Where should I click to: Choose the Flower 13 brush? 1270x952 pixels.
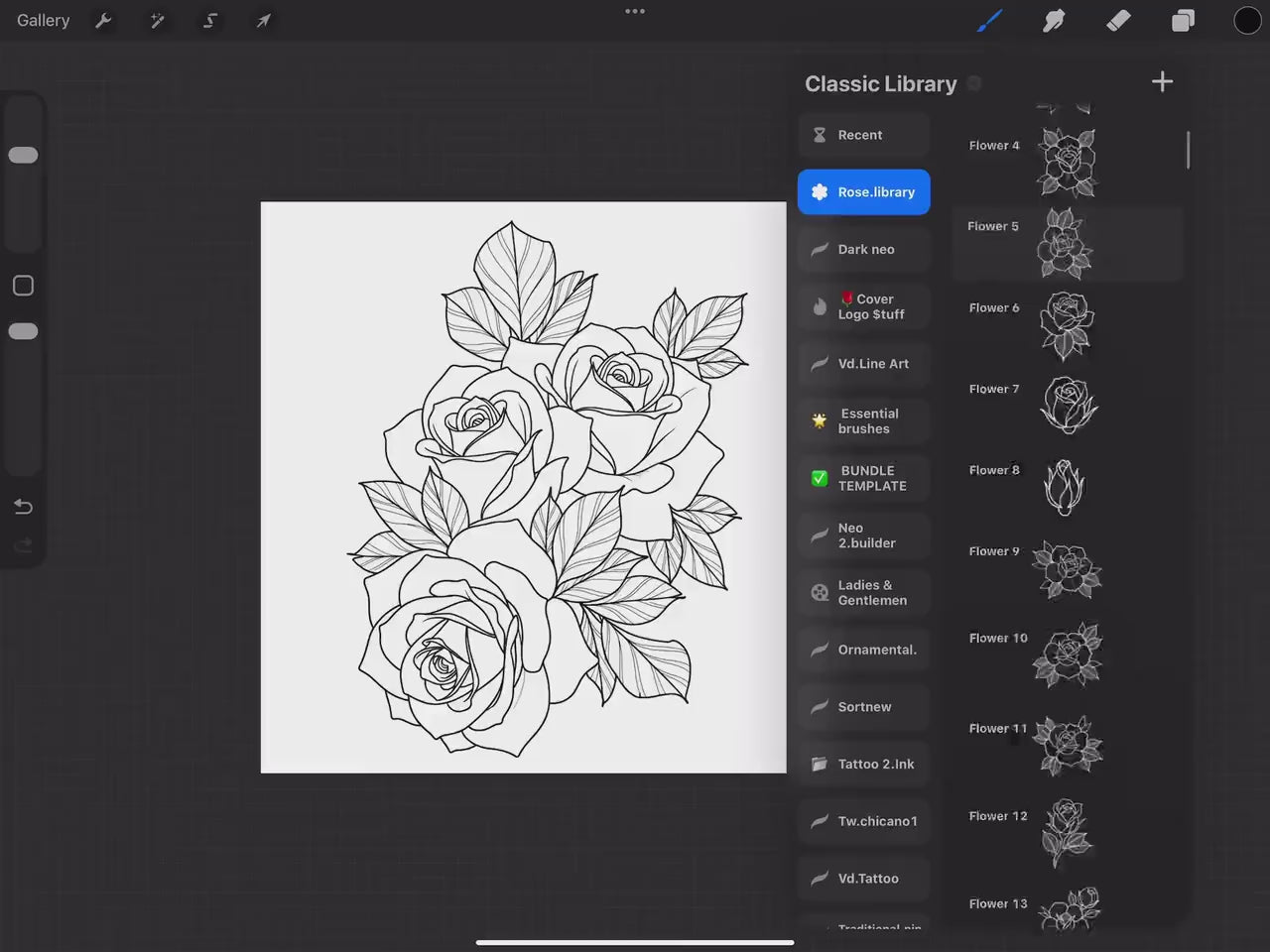[1068, 906]
